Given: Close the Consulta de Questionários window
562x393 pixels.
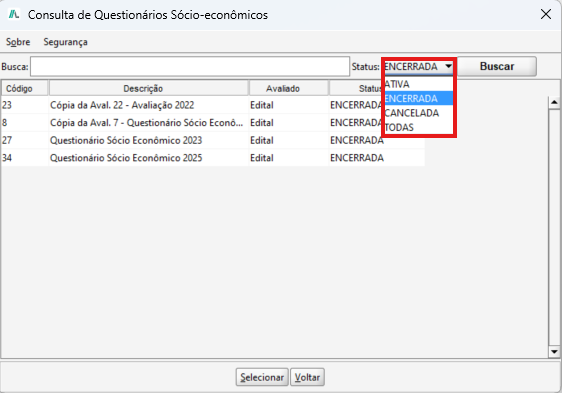Looking at the screenshot, I should tap(546, 14).
